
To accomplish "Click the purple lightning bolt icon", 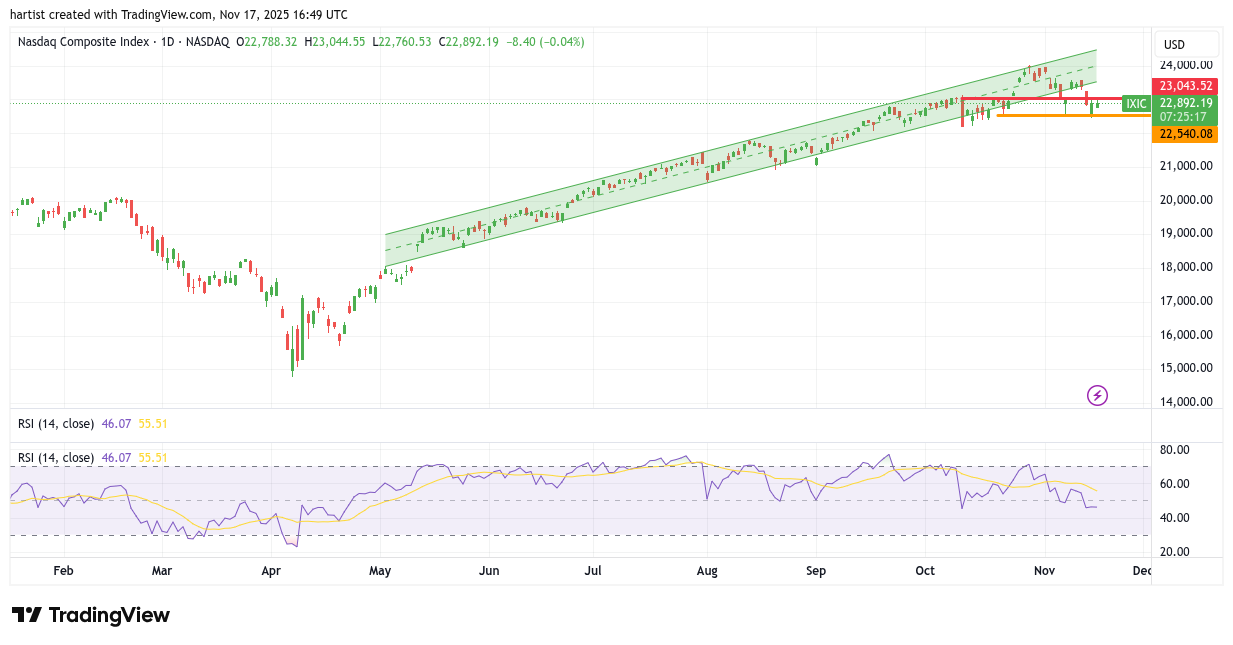I will point(1097,395).
